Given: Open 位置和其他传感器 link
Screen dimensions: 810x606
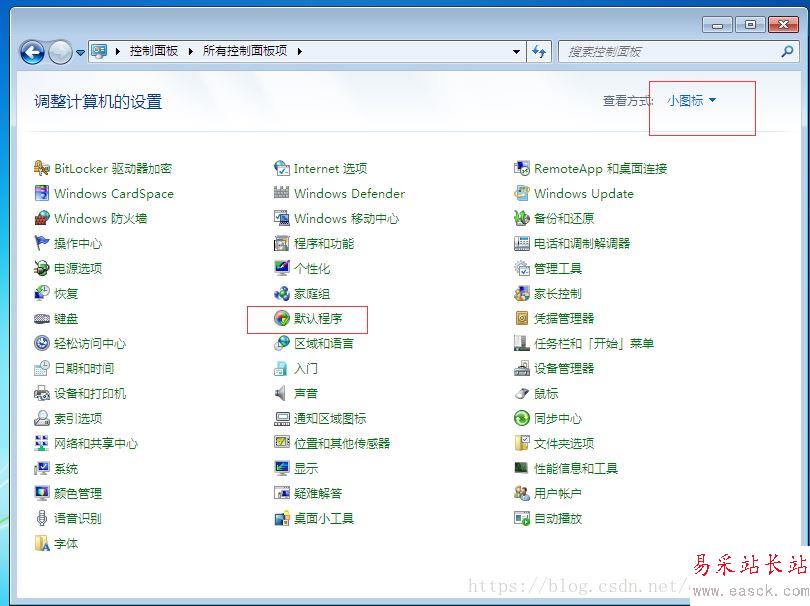Looking at the screenshot, I should point(342,443).
